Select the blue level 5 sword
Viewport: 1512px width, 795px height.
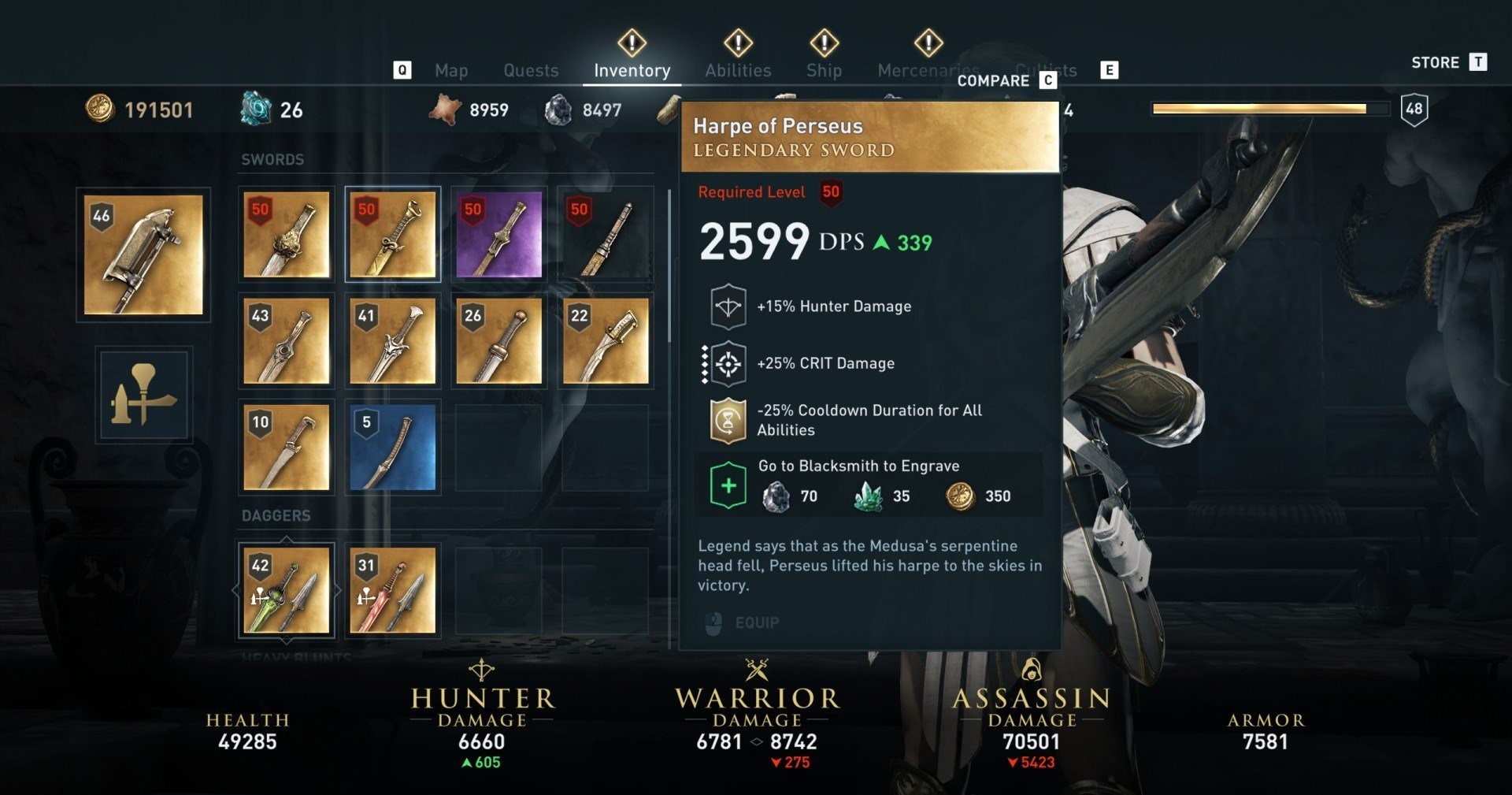tap(392, 448)
